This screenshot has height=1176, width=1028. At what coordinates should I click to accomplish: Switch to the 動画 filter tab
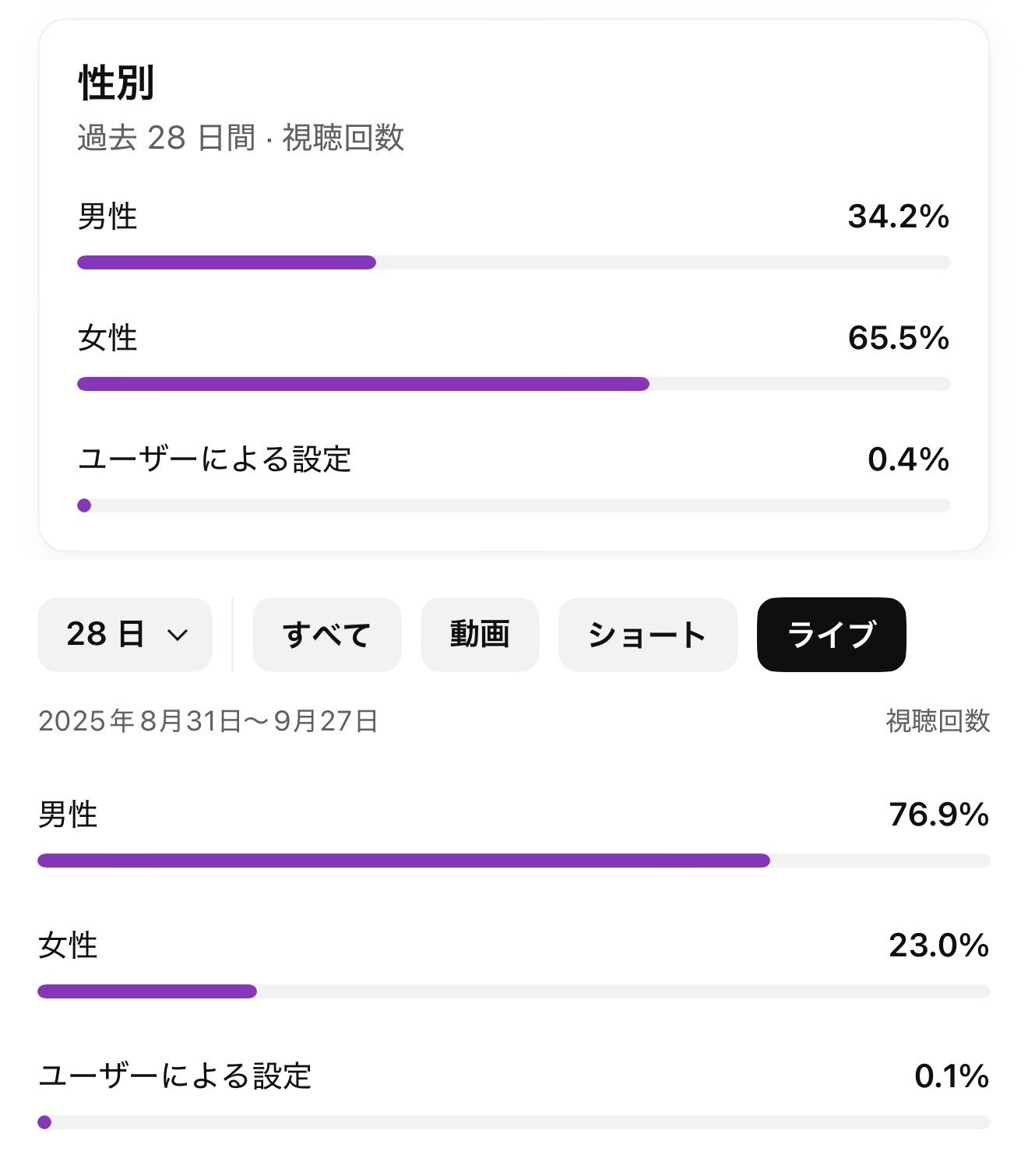480,635
